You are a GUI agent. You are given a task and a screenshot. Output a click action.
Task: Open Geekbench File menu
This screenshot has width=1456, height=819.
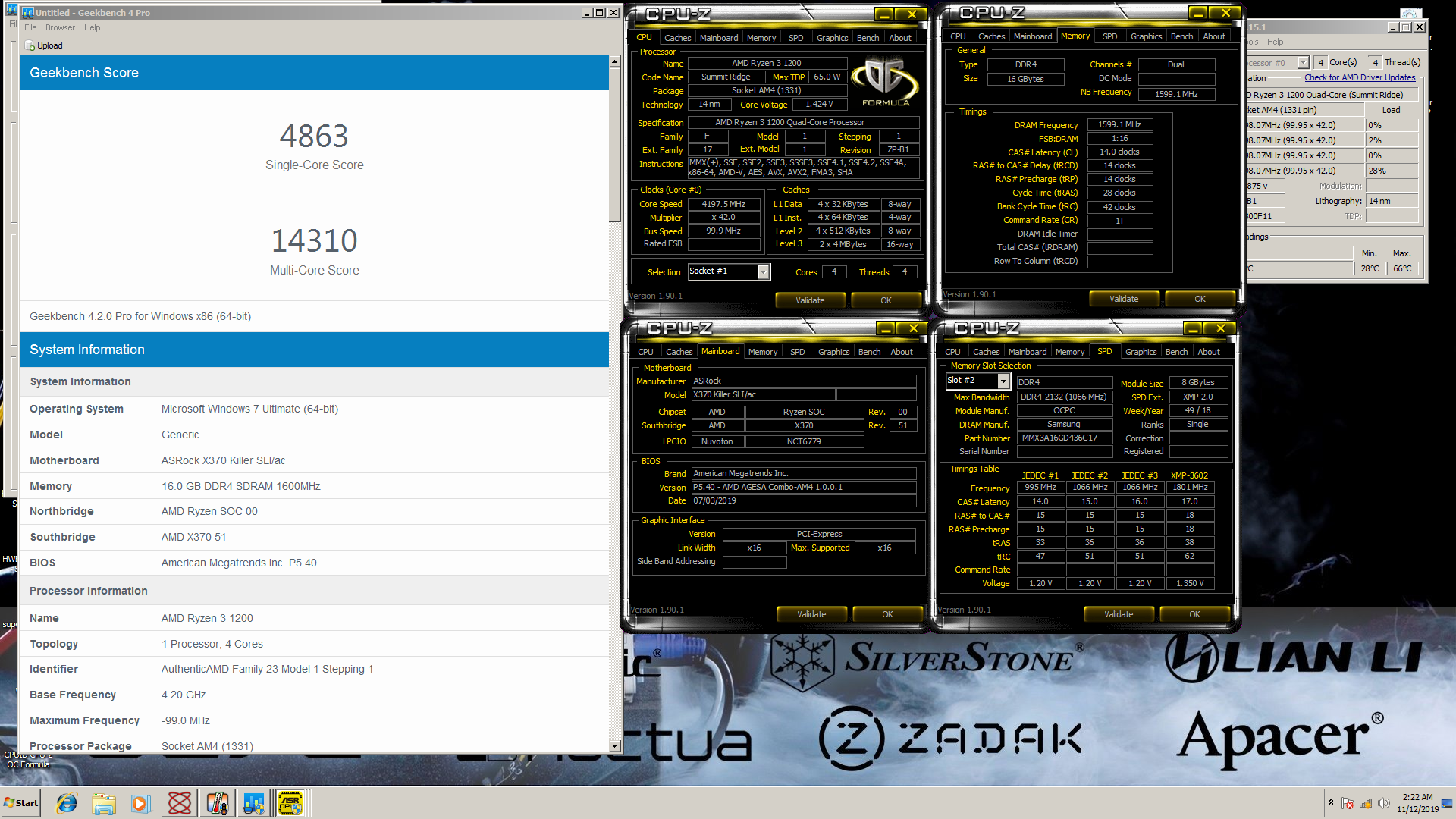point(30,27)
